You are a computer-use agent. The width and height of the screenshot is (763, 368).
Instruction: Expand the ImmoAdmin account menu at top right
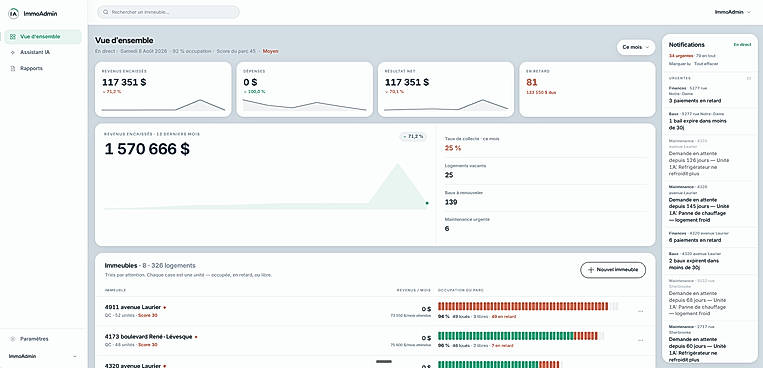[x=733, y=12]
